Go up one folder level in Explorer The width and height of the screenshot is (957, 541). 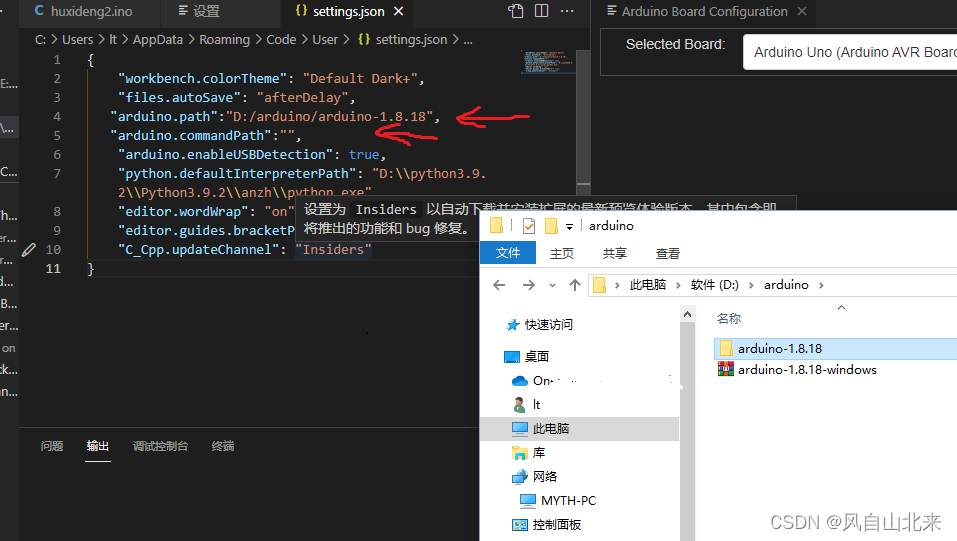tap(574, 285)
